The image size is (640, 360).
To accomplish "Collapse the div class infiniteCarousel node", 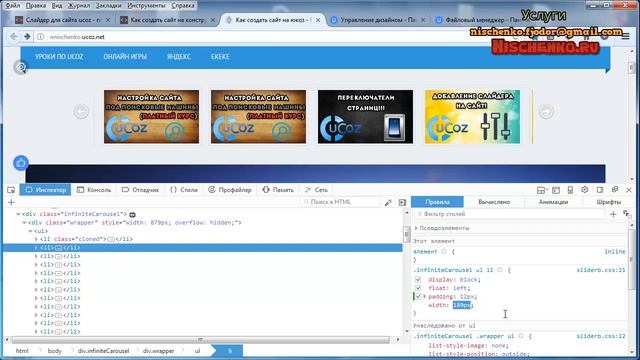I will pos(18,214).
